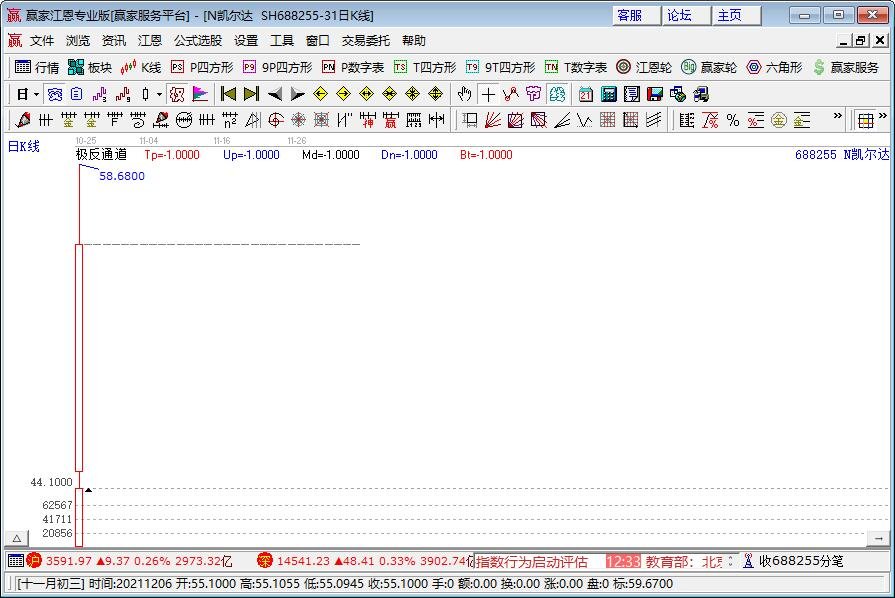Screen dimensions: 895x598
Task: Toggle the grid layout button at toolbar end
Action: (x=865, y=120)
